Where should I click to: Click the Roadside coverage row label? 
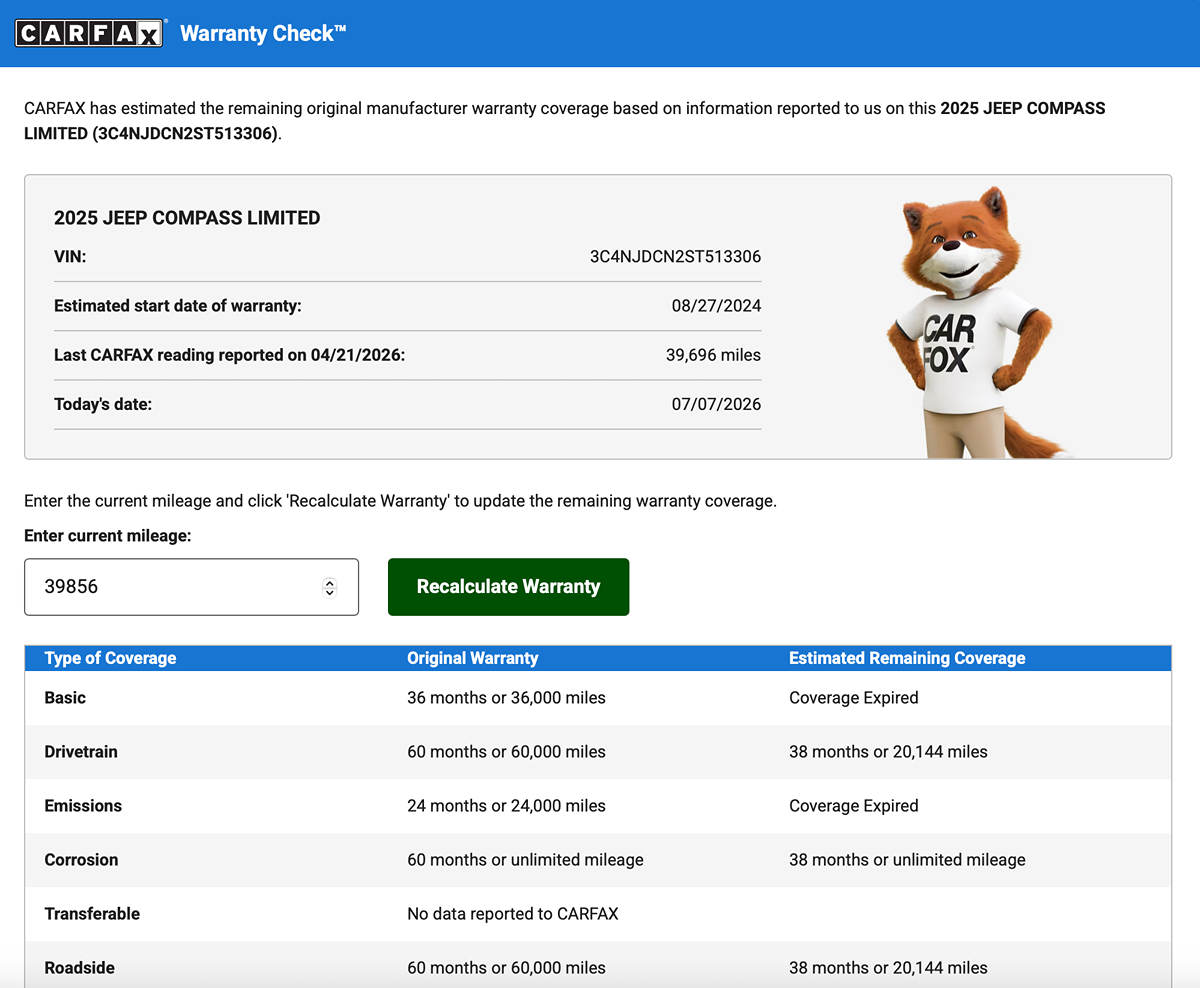coord(79,968)
